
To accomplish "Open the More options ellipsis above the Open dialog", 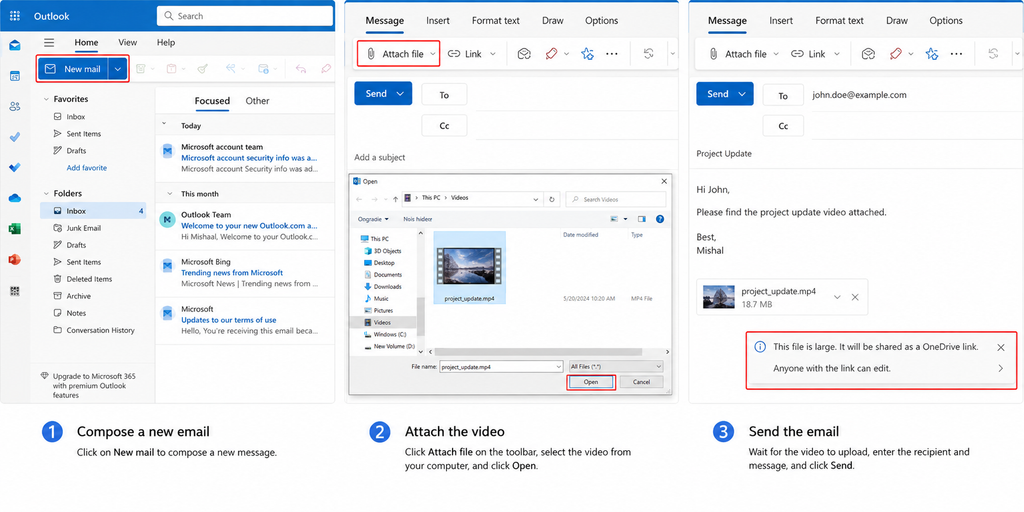I will (612, 54).
